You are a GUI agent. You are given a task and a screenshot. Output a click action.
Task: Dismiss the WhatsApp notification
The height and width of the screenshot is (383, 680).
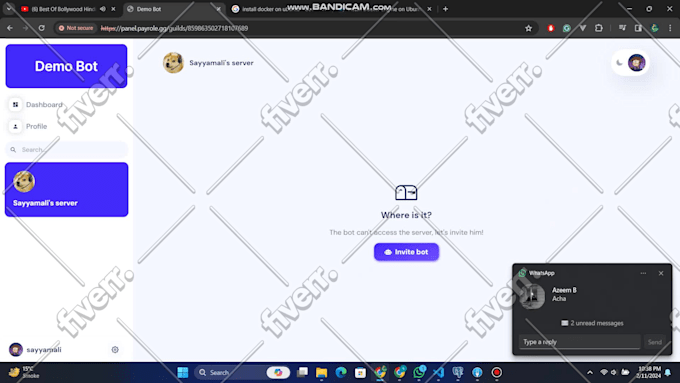[x=661, y=273]
